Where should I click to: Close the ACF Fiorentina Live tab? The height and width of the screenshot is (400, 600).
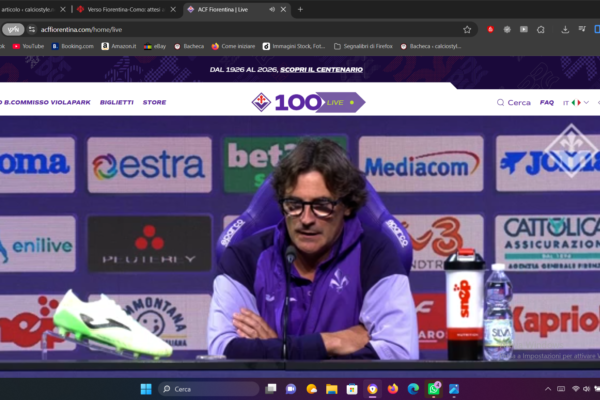pyautogui.click(x=283, y=10)
